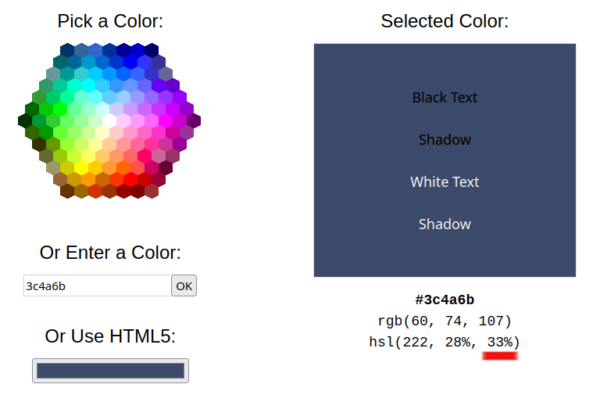
Task: Open the HTML5 color picker swatch
Action: [110, 370]
